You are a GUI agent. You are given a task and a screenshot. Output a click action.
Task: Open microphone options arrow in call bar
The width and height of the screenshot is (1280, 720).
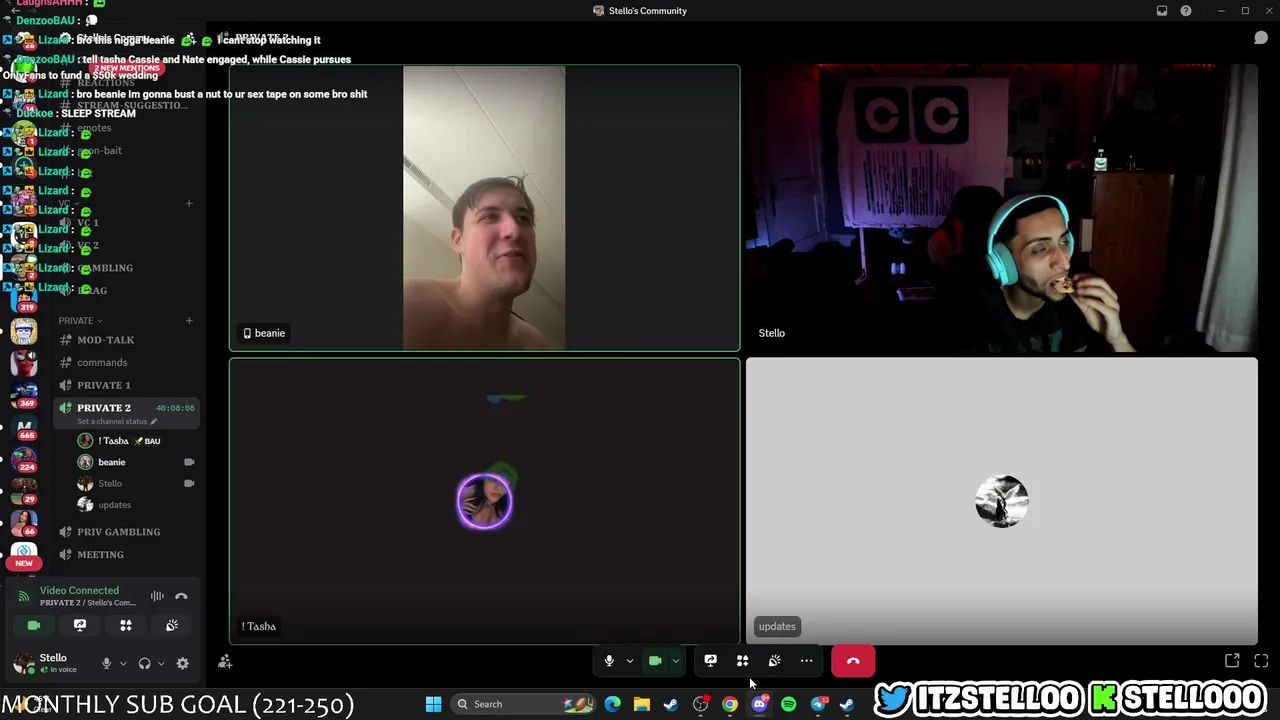[x=629, y=661]
